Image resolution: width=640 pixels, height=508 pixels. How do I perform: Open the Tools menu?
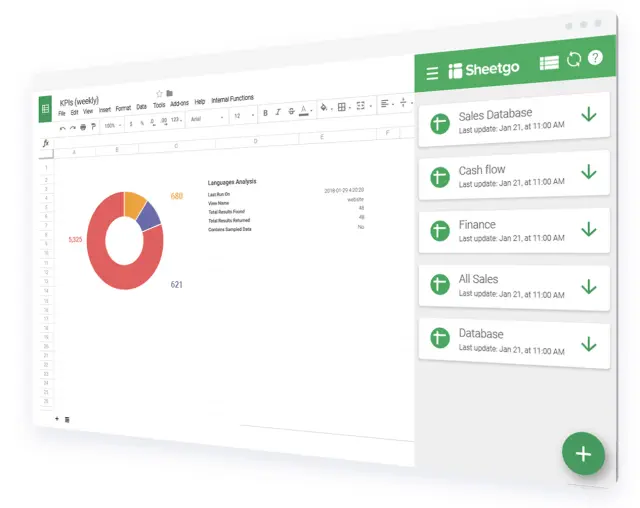click(159, 105)
